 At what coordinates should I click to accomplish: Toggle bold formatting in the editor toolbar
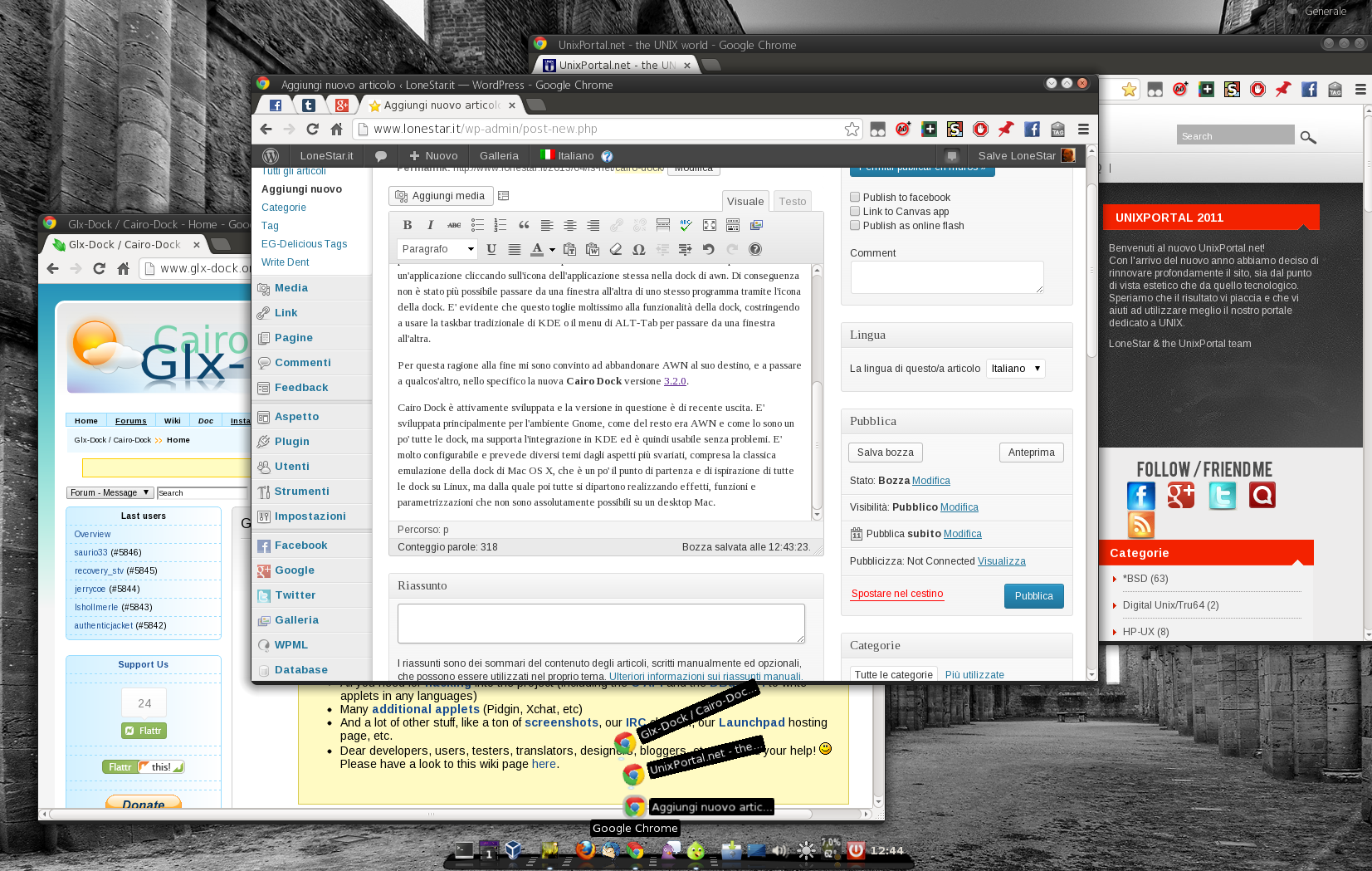pyautogui.click(x=407, y=225)
